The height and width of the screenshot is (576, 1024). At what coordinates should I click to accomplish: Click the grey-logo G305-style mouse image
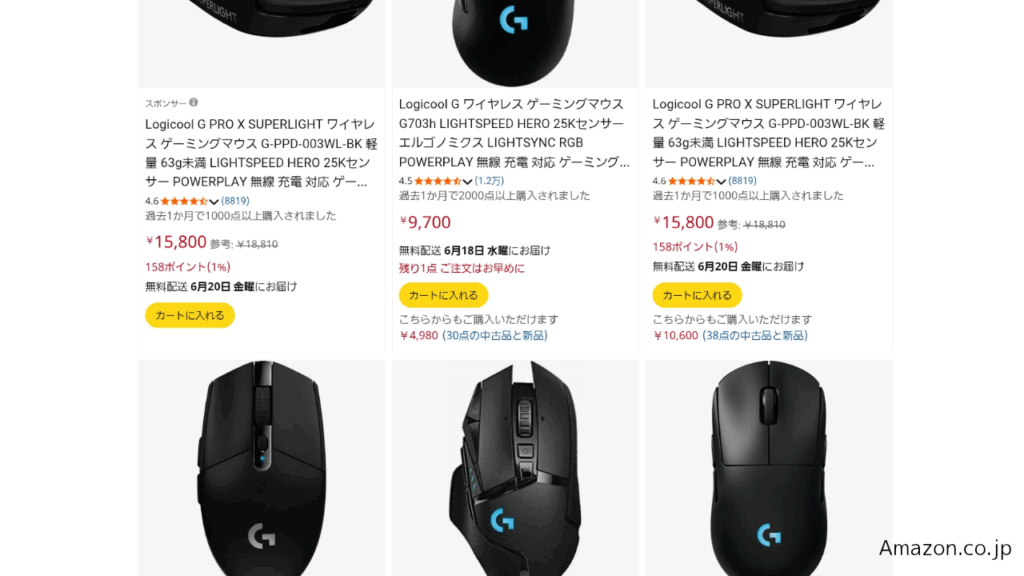[x=261, y=468]
